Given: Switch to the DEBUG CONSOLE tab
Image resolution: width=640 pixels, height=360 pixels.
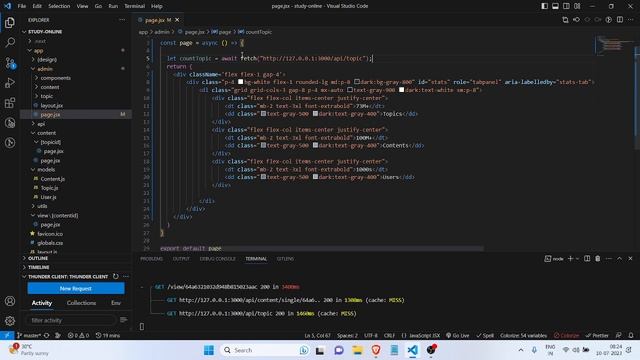Looking at the screenshot, I should (x=218, y=259).
